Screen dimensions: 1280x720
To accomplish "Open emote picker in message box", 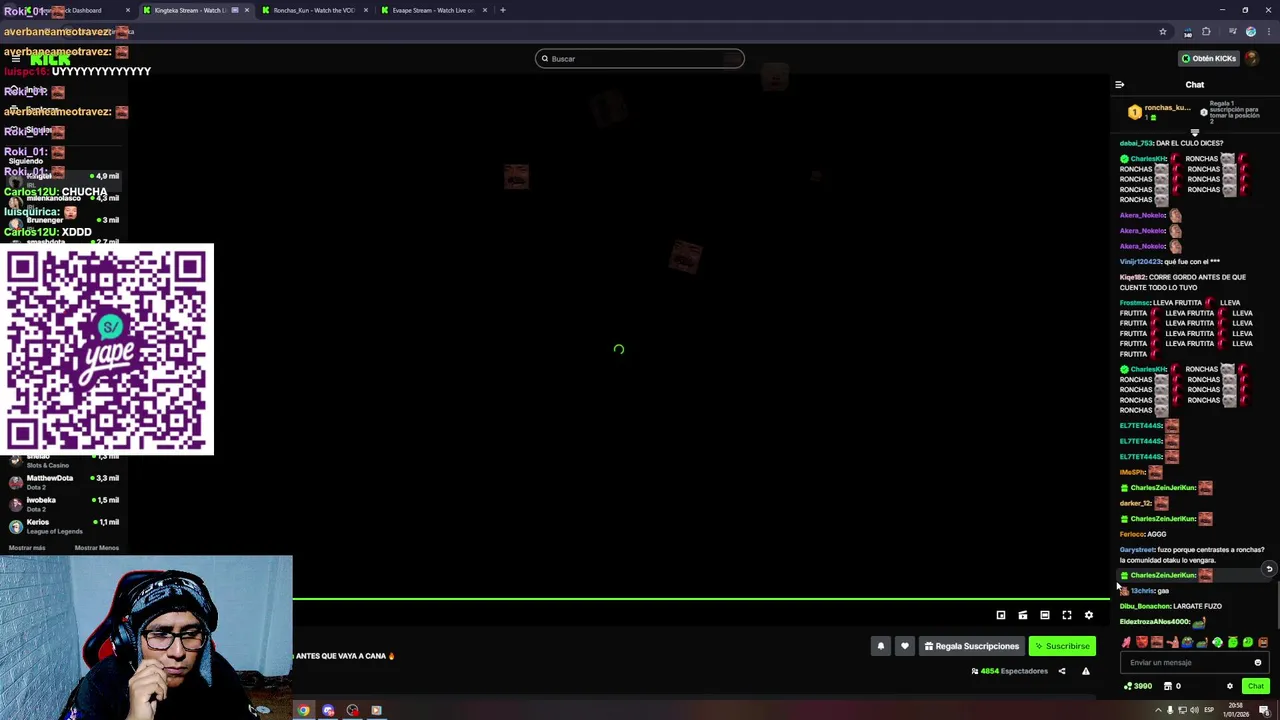I will [1258, 662].
